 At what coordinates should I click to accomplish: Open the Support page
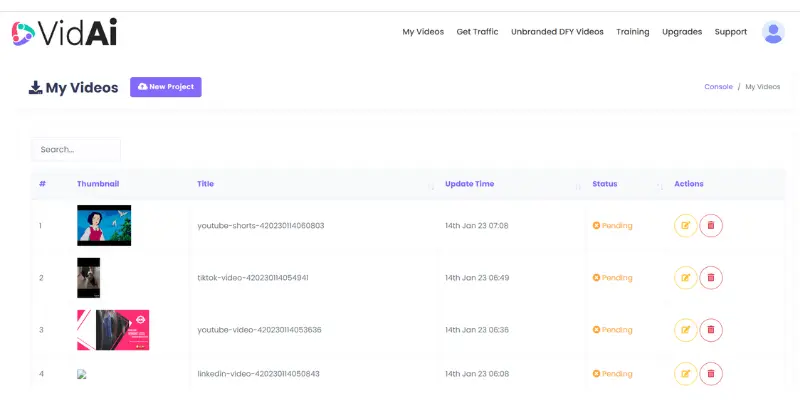click(731, 32)
